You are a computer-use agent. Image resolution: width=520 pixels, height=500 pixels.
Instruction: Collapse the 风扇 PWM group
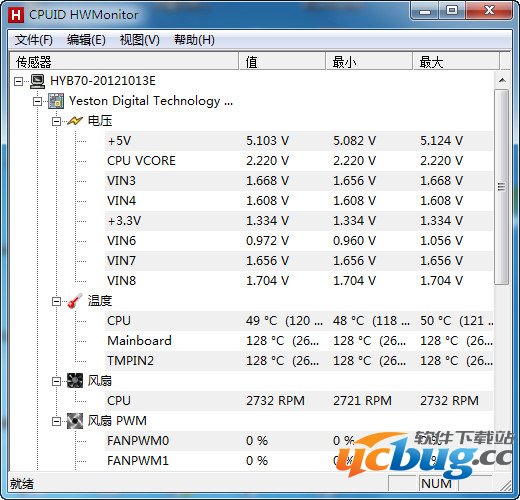[56, 422]
